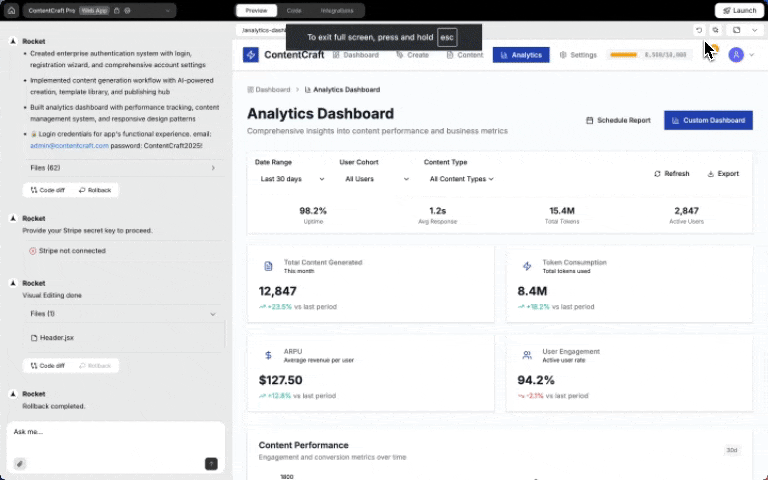Click the 98.2% Uptime value
The height and width of the screenshot is (480, 768).
[313, 211]
